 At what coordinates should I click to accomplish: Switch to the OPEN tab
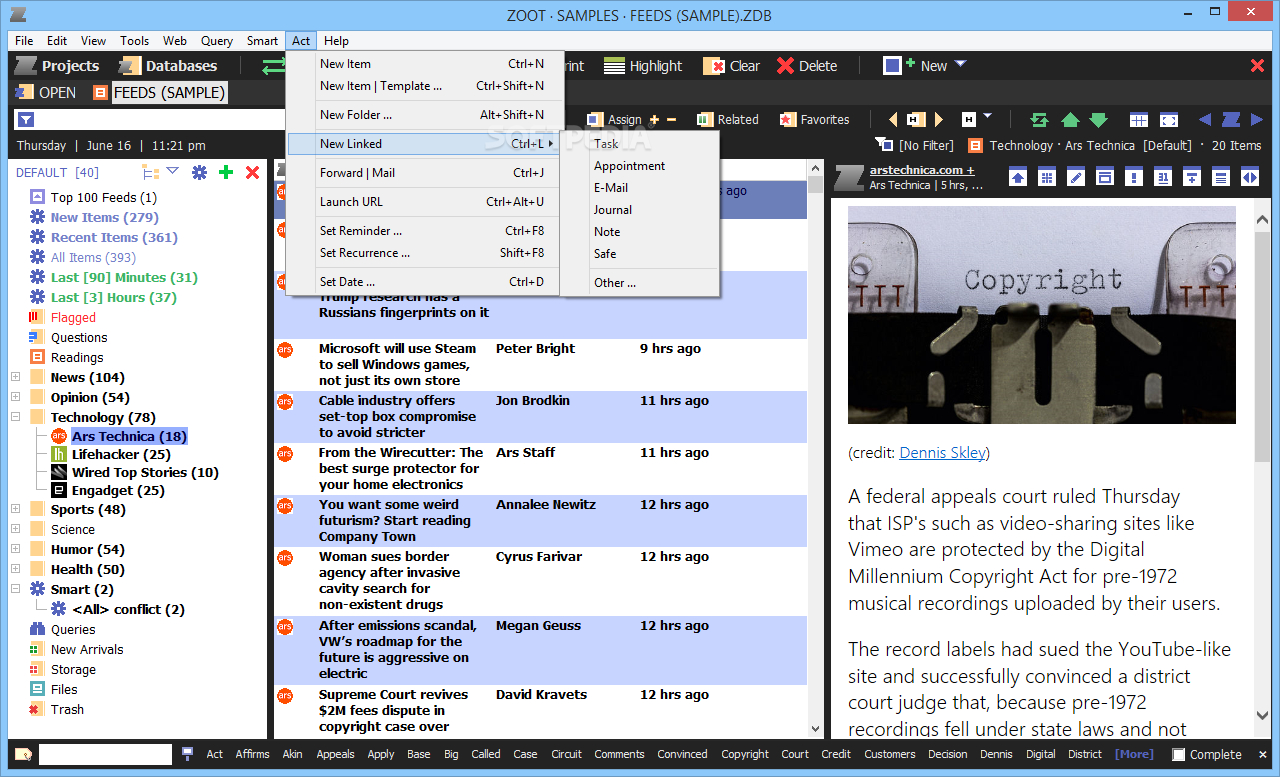tap(47, 93)
